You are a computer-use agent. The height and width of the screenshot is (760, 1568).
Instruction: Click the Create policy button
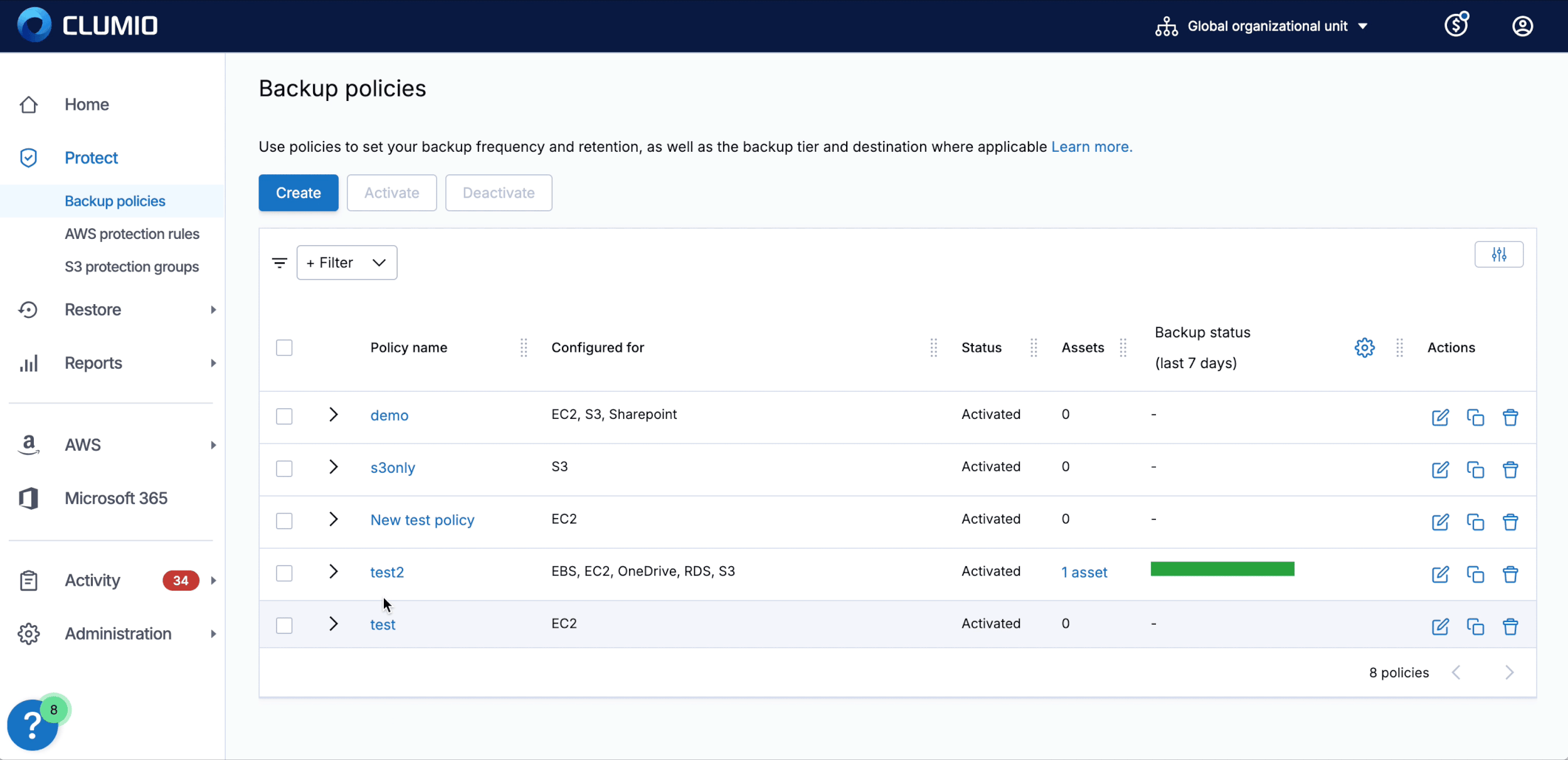pos(298,193)
